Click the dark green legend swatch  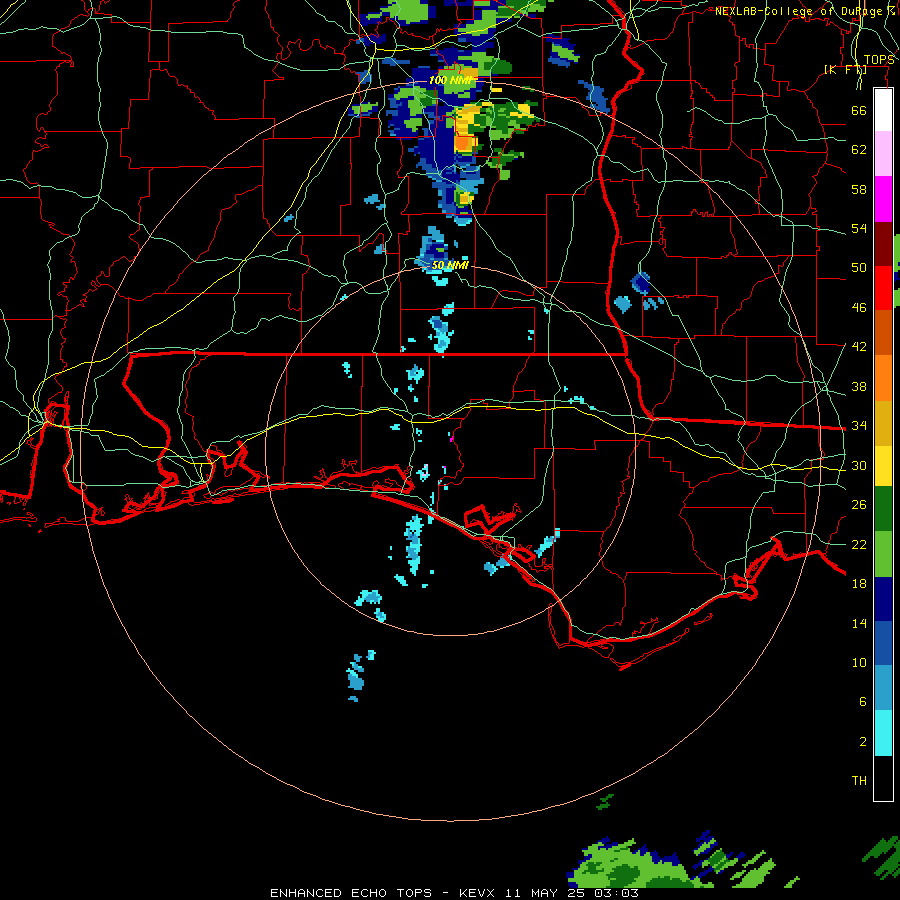883,509
